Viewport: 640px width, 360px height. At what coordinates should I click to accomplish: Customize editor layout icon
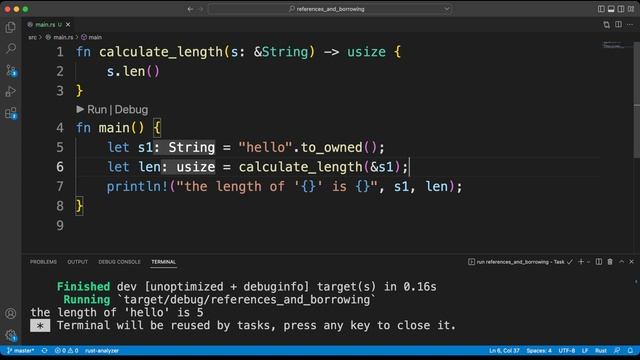pos(631,9)
